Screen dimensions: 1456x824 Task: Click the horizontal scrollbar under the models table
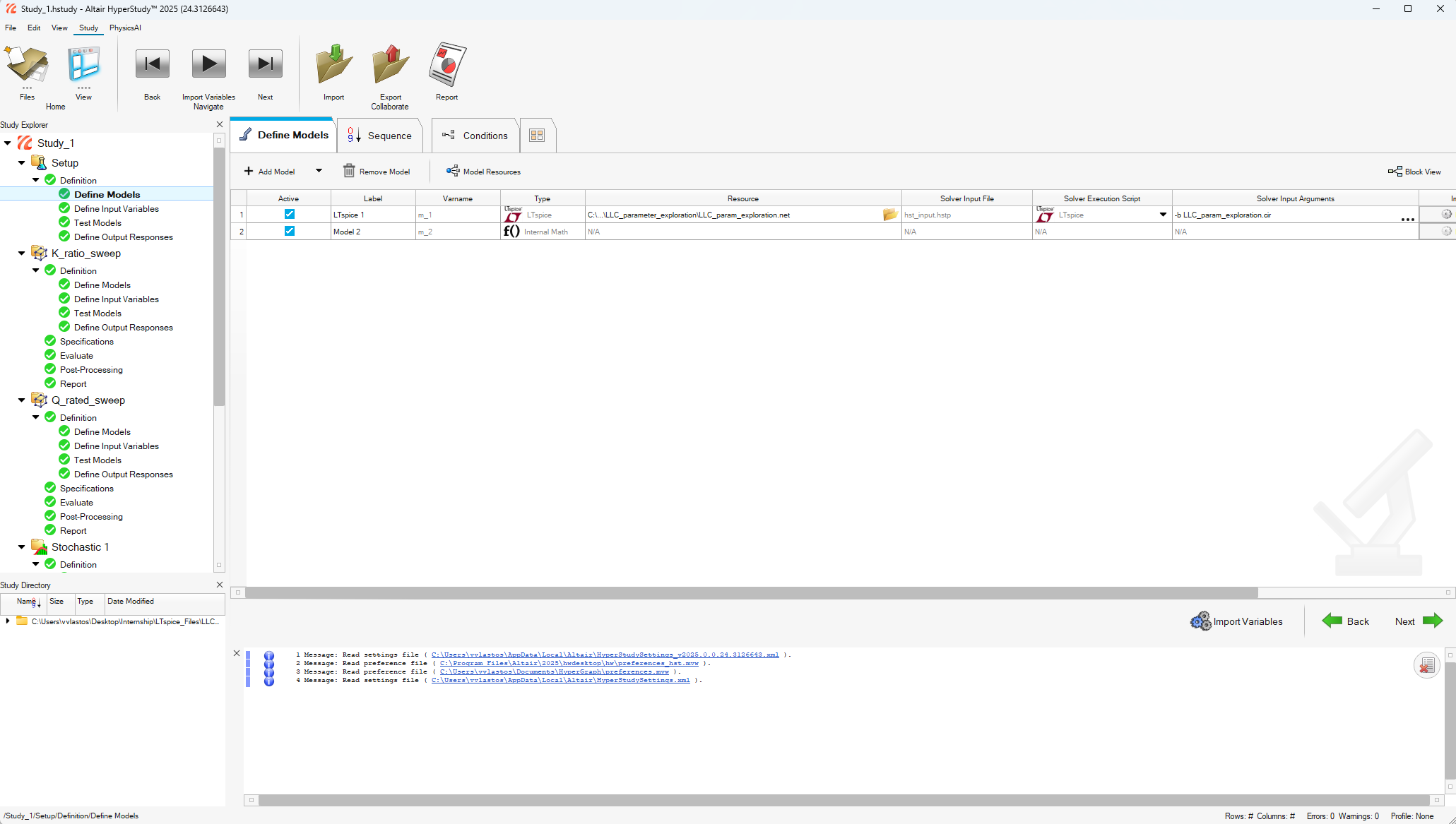click(x=751, y=593)
